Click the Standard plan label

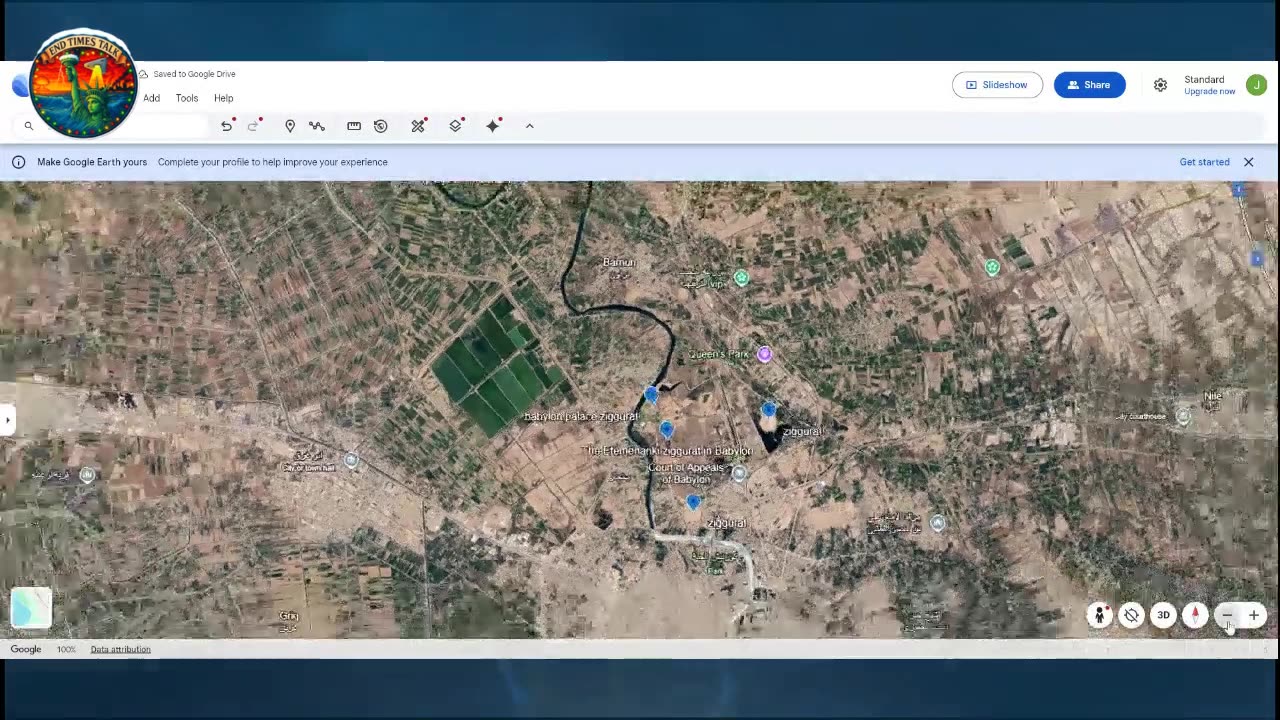tap(1204, 80)
